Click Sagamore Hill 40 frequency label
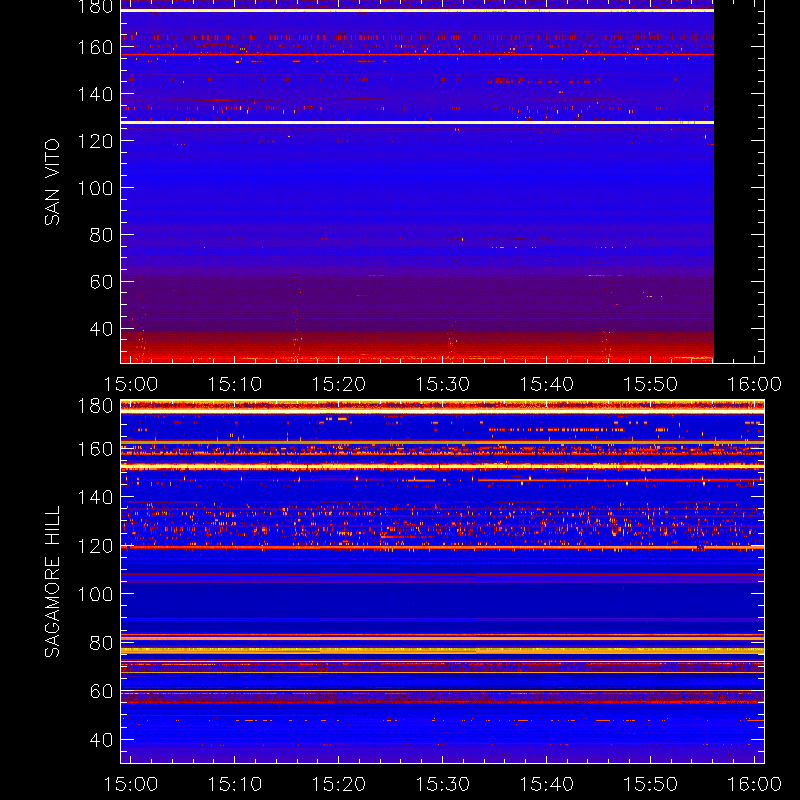The image size is (800, 800). pos(102,740)
